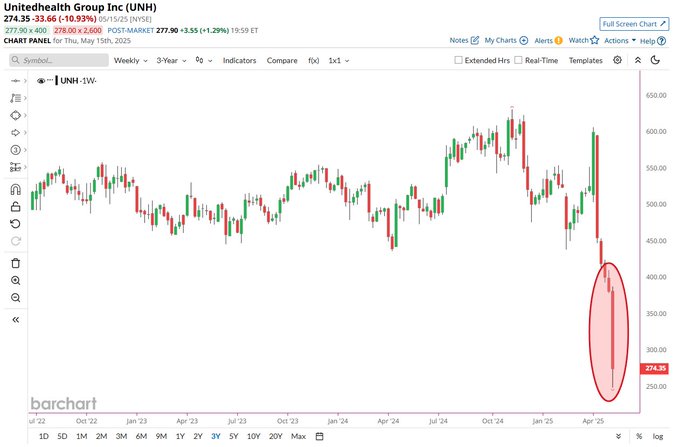Viewport: 680px width, 447px height.
Task: Open the UNH series options dots
Action: [50, 80]
